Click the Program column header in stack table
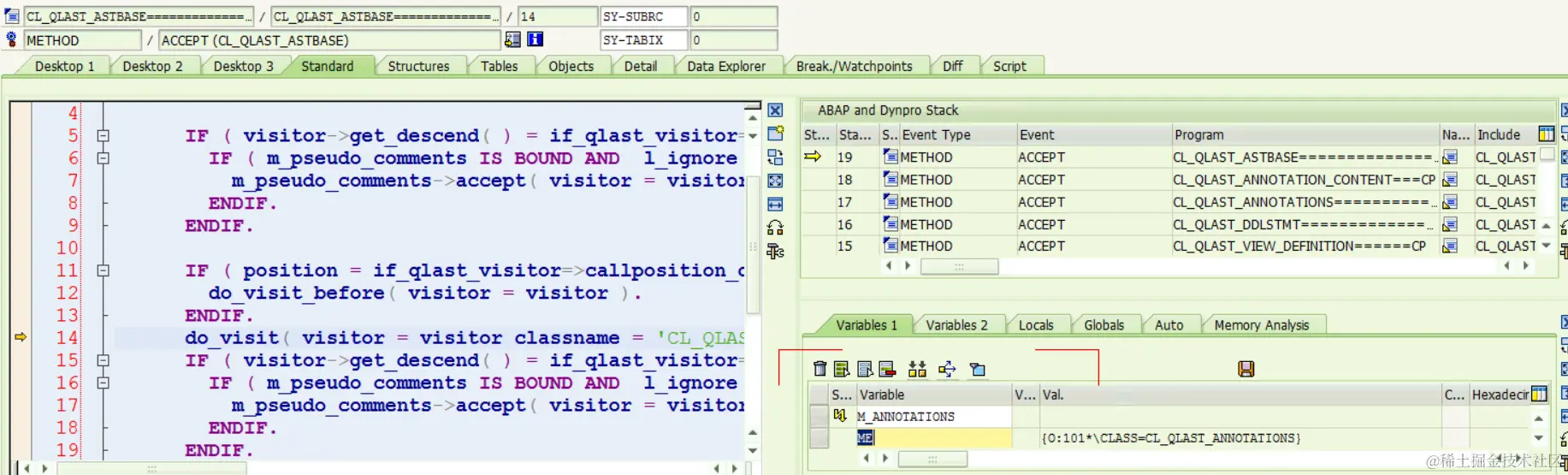 click(x=1305, y=134)
